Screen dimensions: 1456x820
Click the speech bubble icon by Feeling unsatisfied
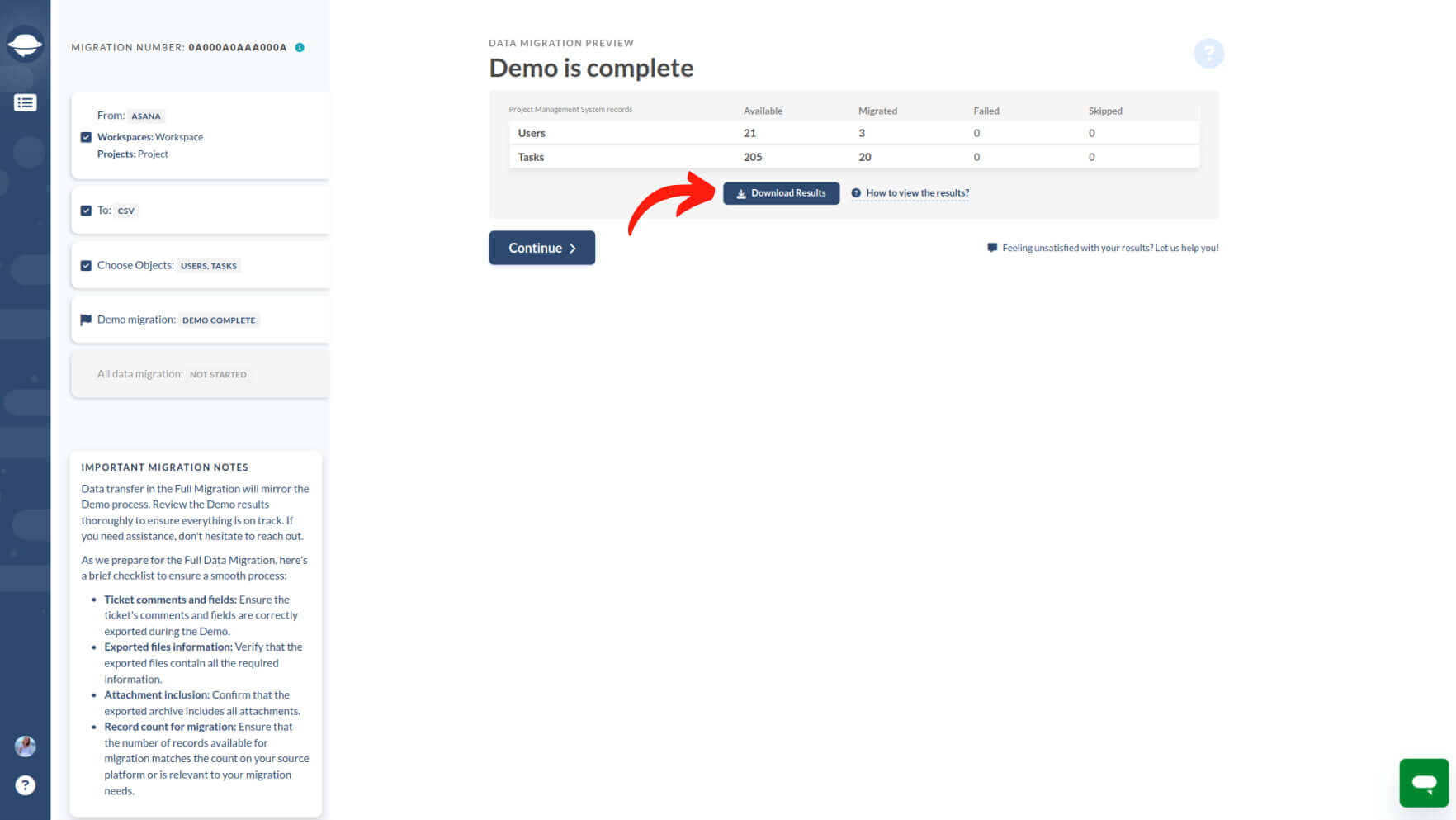992,248
